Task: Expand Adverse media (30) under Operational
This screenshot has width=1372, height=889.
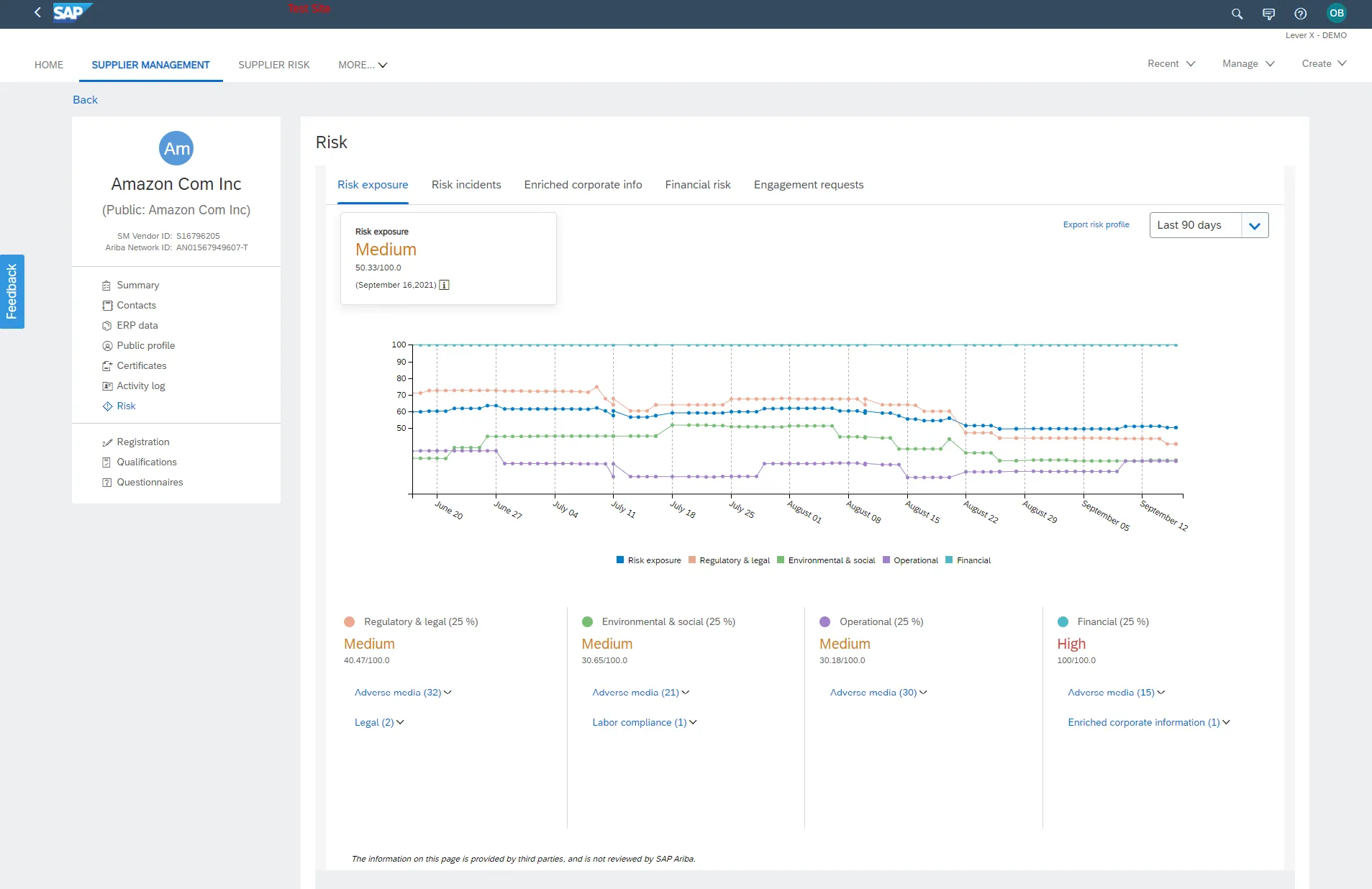Action: click(878, 693)
